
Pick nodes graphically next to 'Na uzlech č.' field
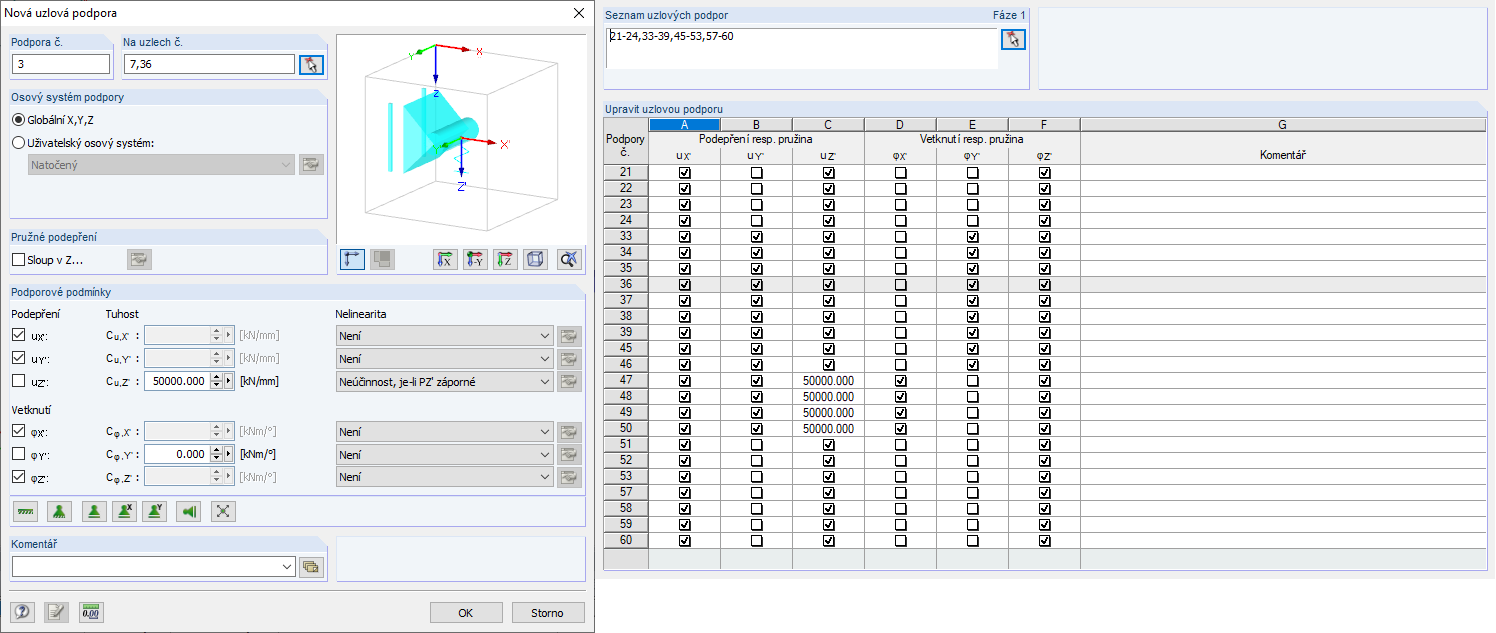[312, 64]
